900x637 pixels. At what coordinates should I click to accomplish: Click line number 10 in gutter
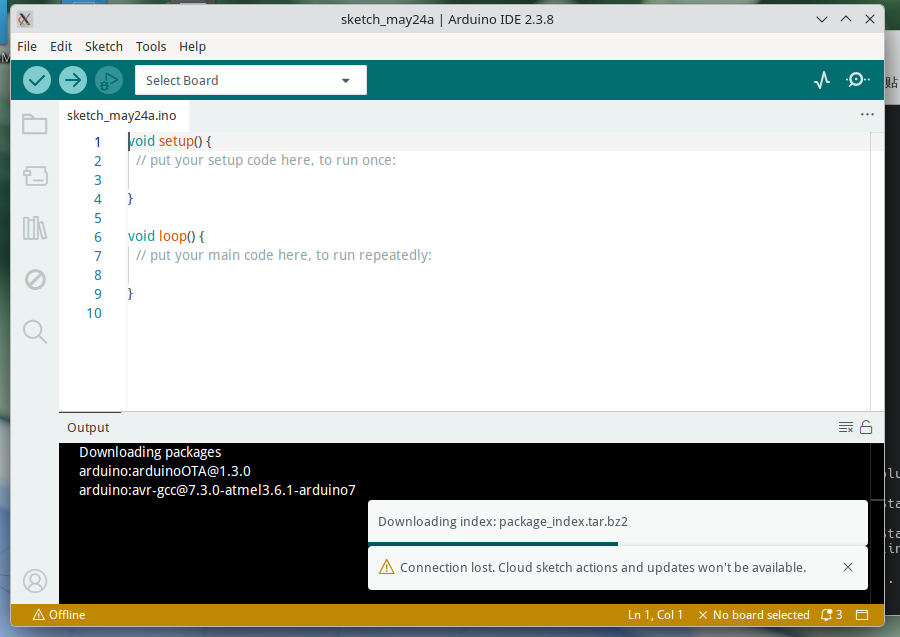[94, 313]
